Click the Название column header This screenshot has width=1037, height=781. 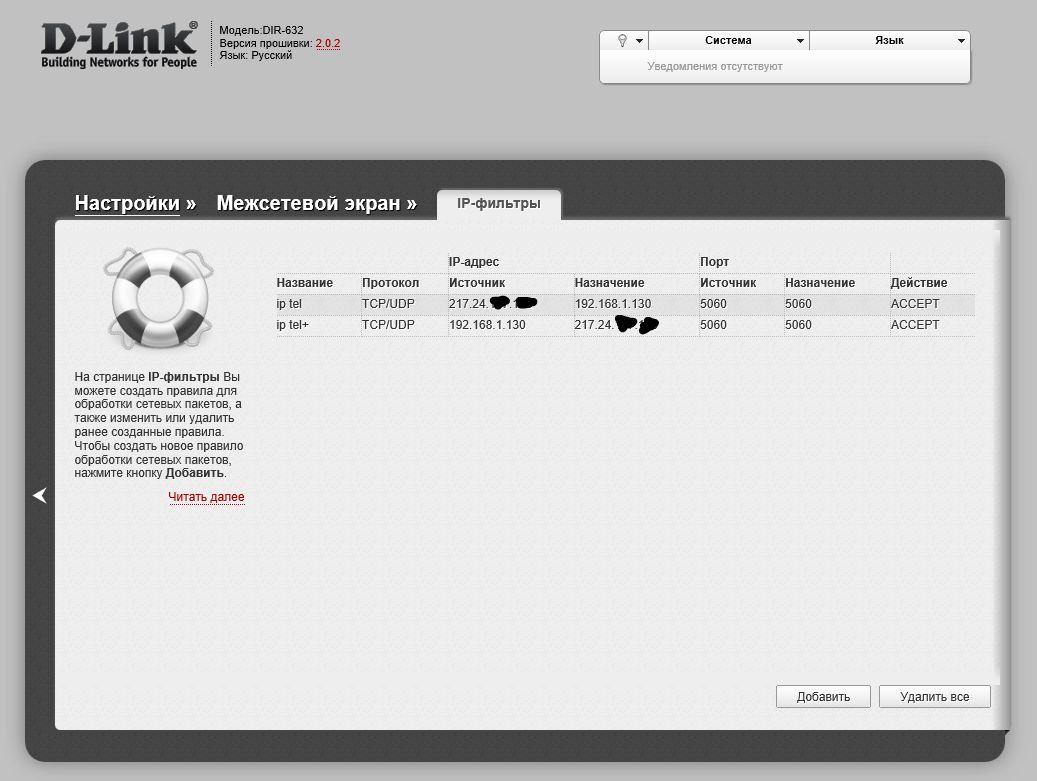[304, 283]
